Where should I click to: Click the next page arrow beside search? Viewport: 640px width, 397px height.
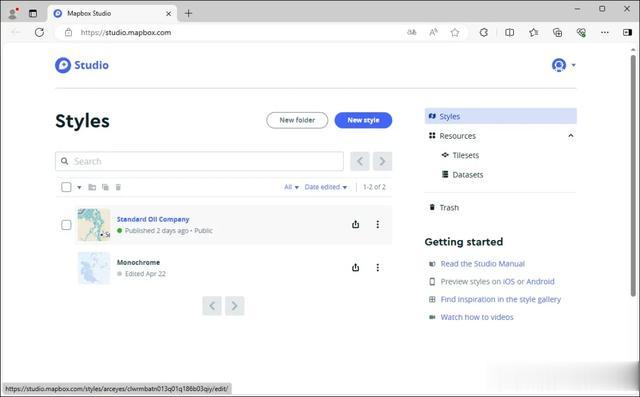click(x=382, y=161)
